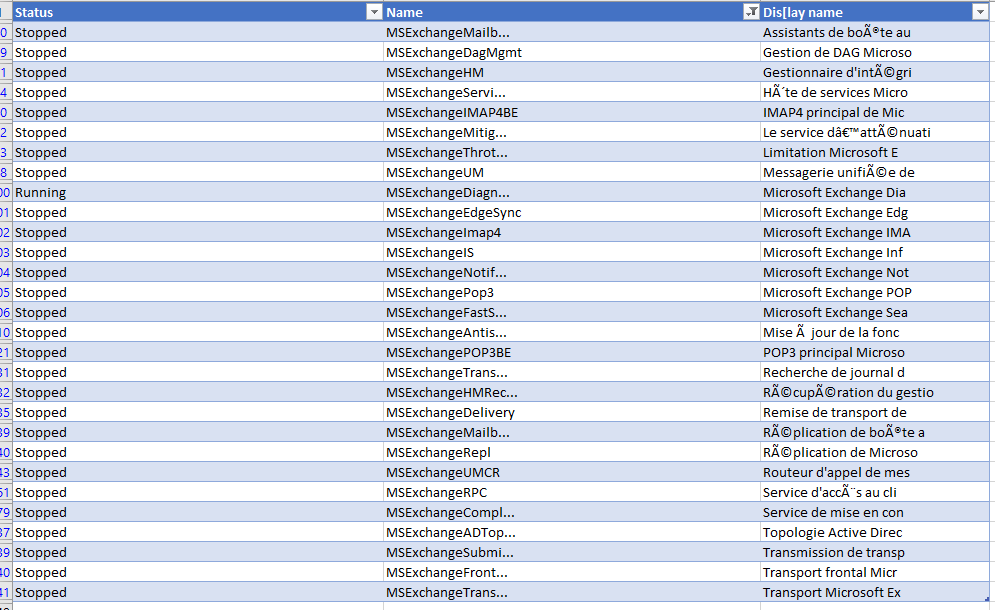
Task: Select the 'Microsoft Exchange IMA' cell
Action: coord(874,232)
